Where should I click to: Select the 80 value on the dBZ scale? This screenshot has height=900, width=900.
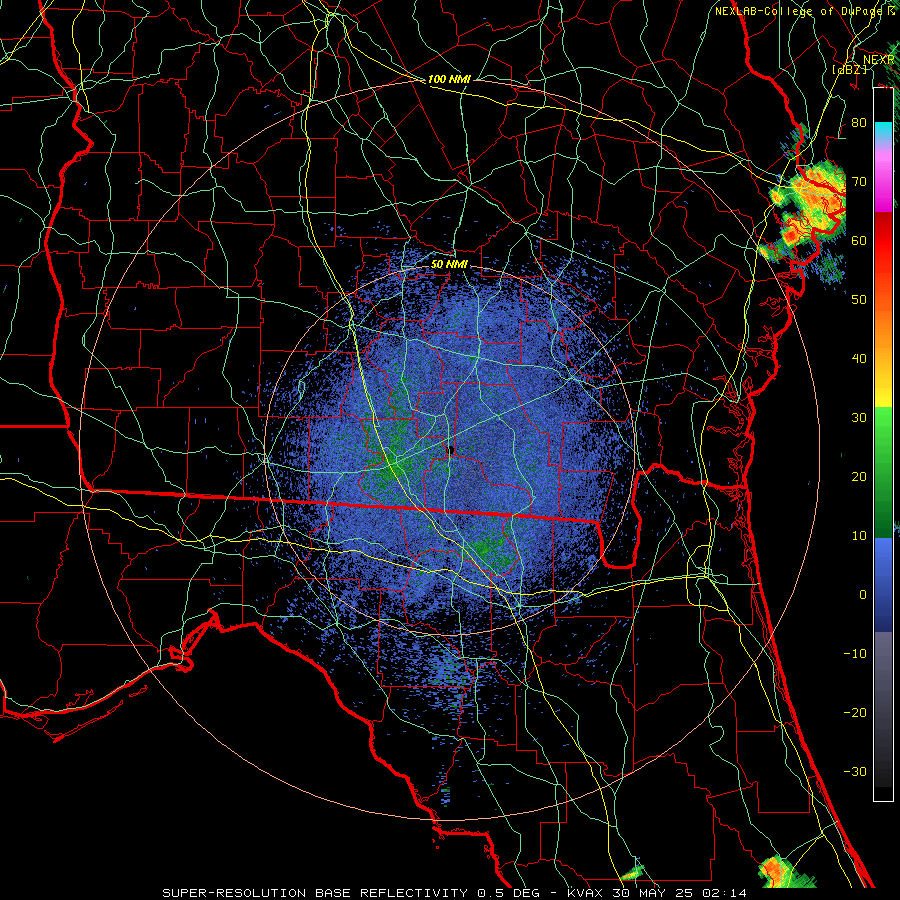click(859, 123)
